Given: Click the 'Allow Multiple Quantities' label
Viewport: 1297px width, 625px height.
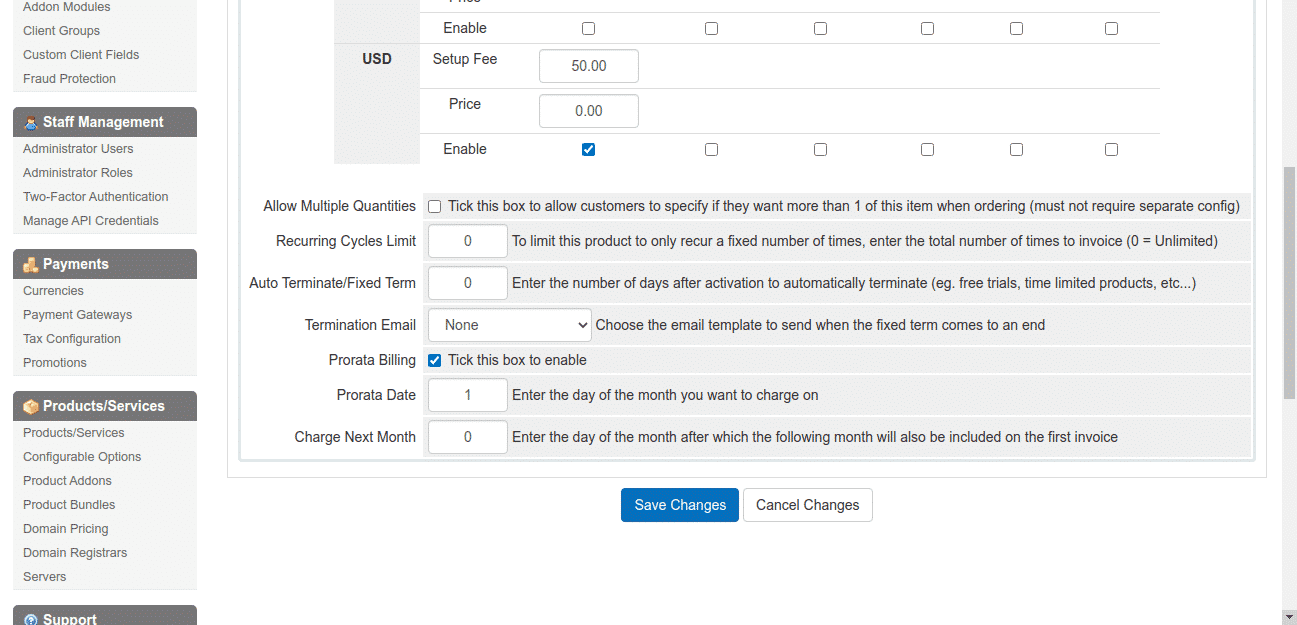Looking at the screenshot, I should pos(340,206).
